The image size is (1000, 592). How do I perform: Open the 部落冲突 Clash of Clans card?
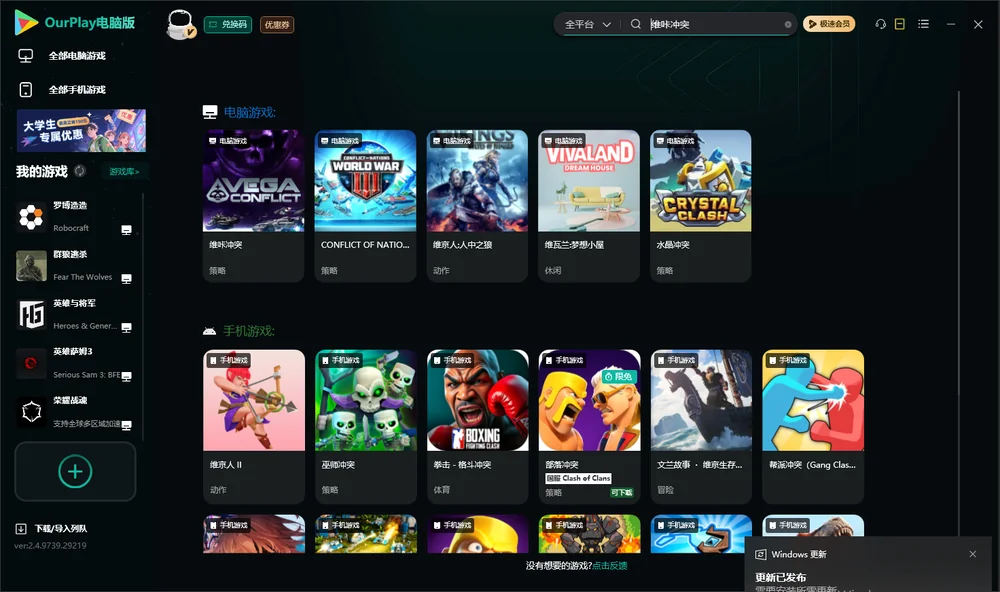click(x=589, y=426)
